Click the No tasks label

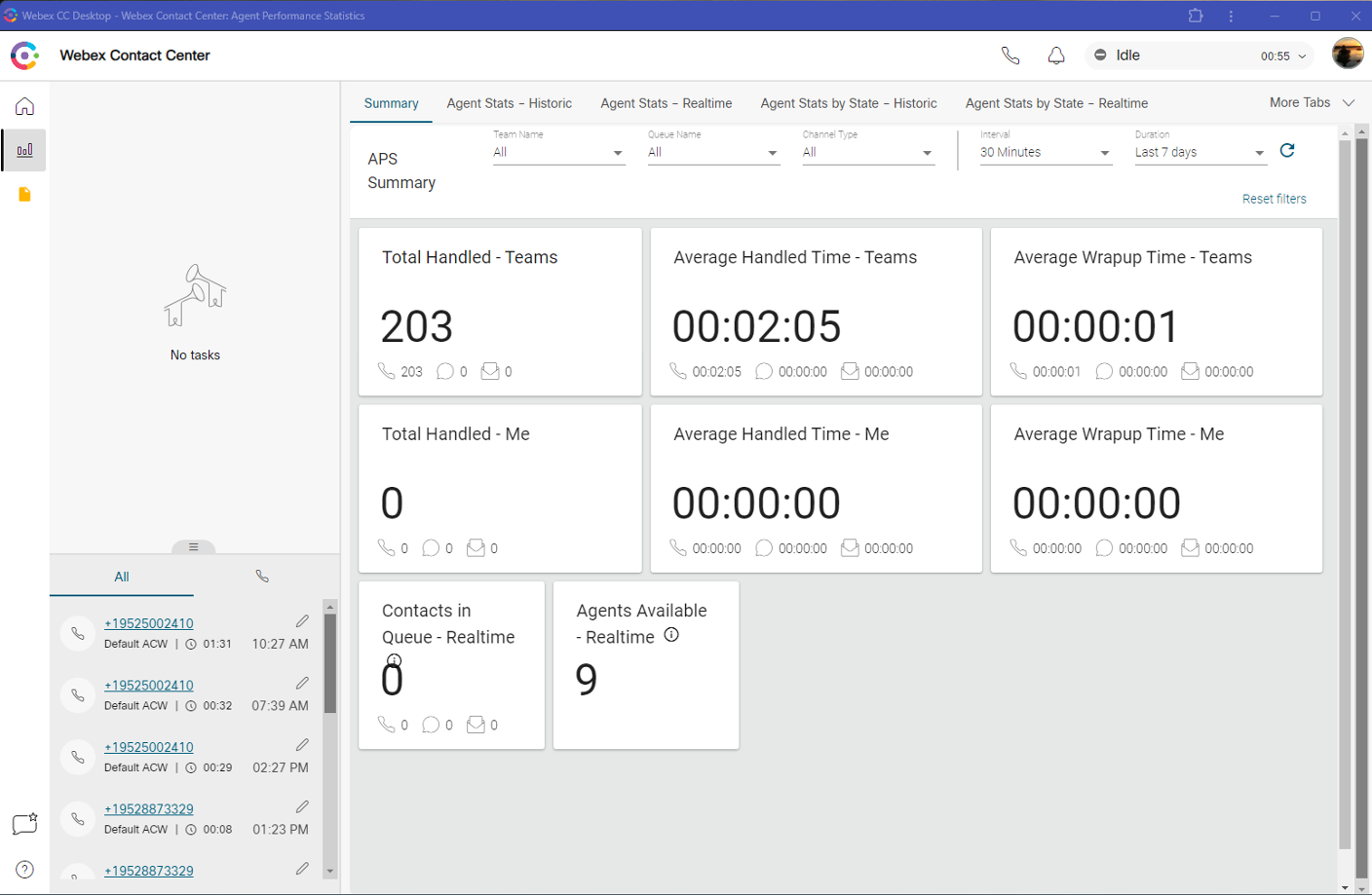tap(195, 355)
